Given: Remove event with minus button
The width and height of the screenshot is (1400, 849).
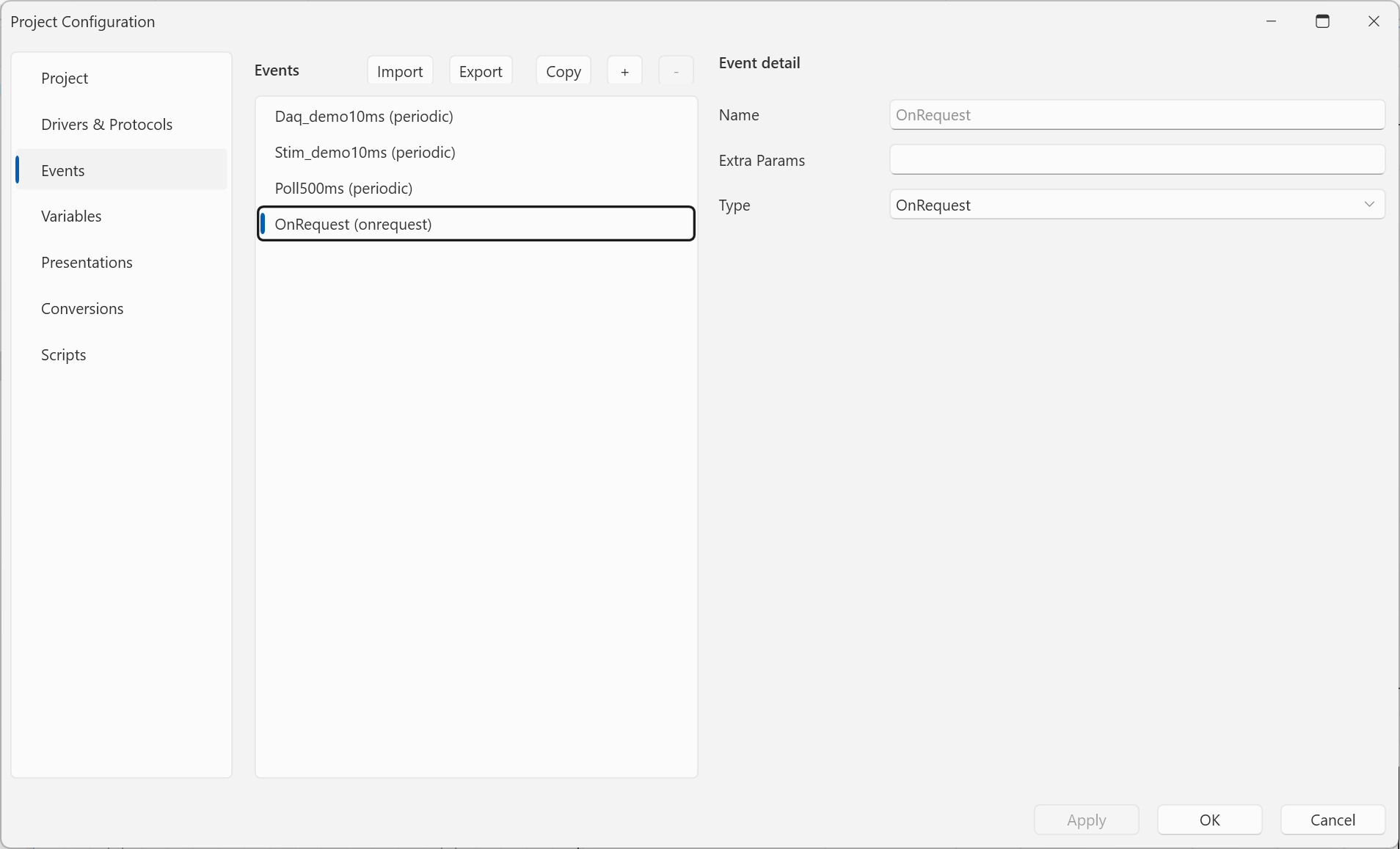Looking at the screenshot, I should 676,71.
